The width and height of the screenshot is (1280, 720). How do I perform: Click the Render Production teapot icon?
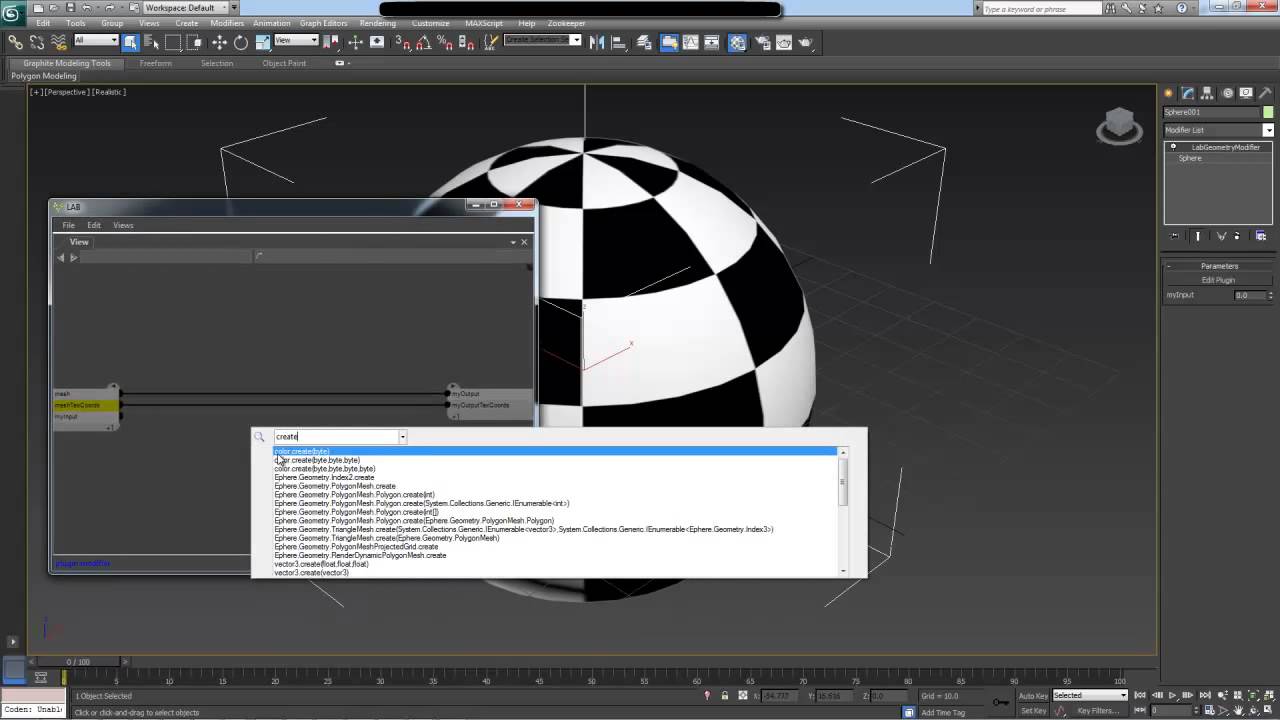click(806, 42)
